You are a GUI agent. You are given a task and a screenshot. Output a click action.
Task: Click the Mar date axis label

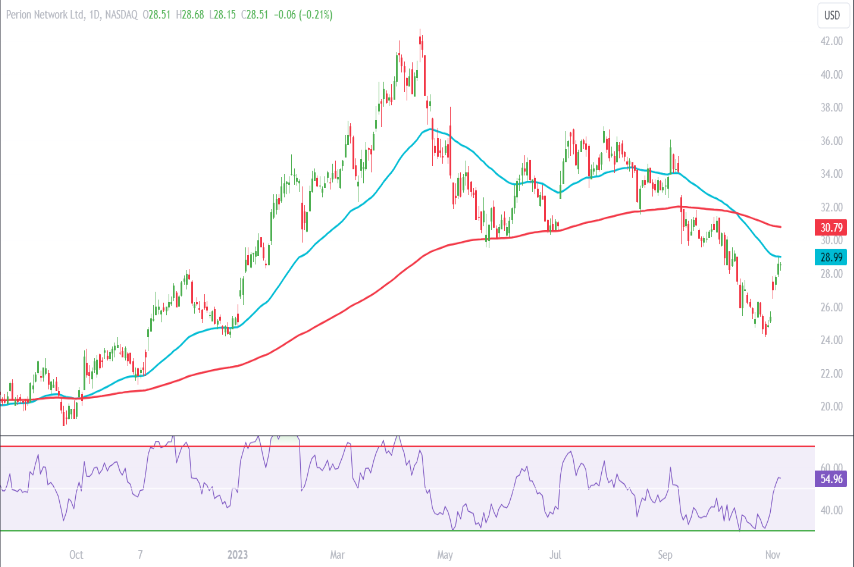click(337, 555)
